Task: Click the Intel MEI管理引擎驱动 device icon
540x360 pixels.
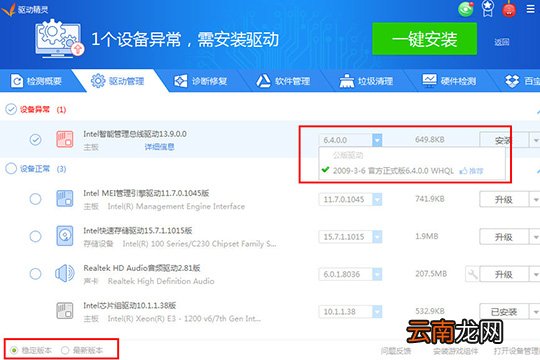Action: 65,199
